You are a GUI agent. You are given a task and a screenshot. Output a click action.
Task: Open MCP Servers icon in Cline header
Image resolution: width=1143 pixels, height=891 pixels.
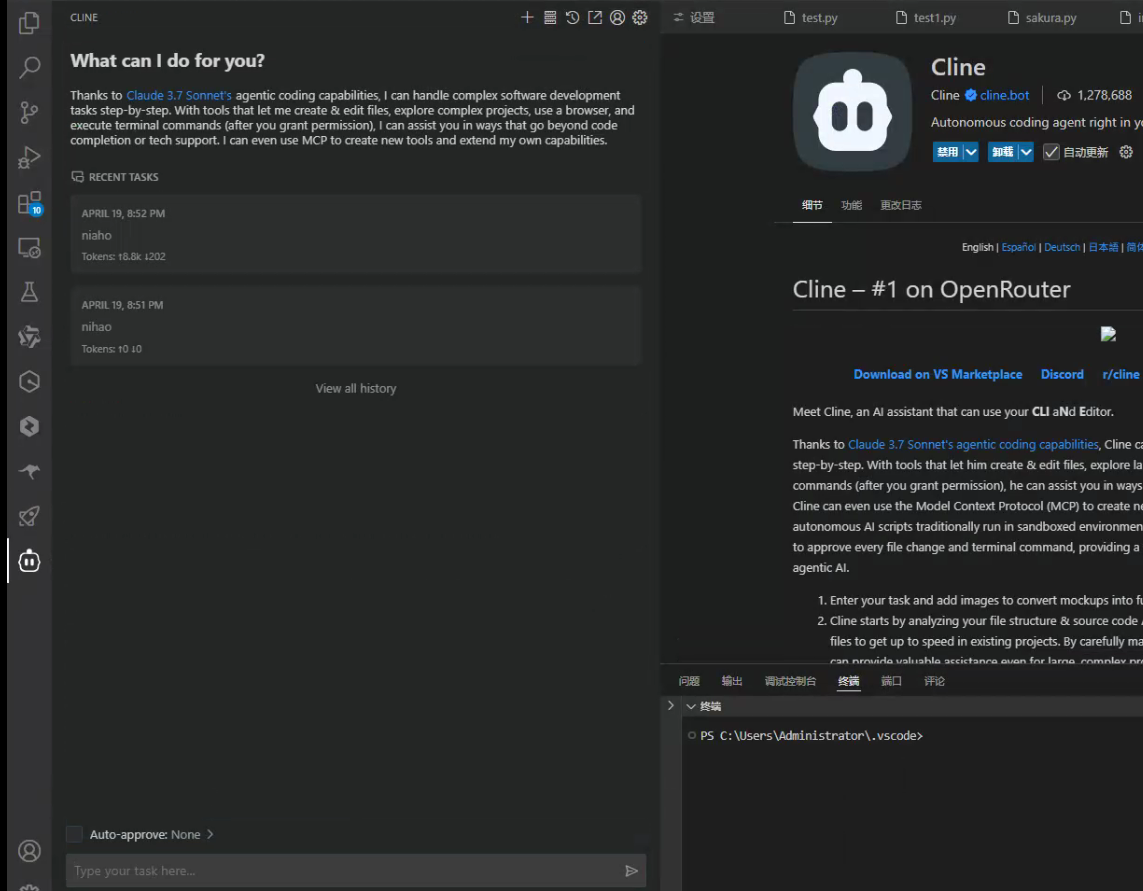pyautogui.click(x=550, y=17)
